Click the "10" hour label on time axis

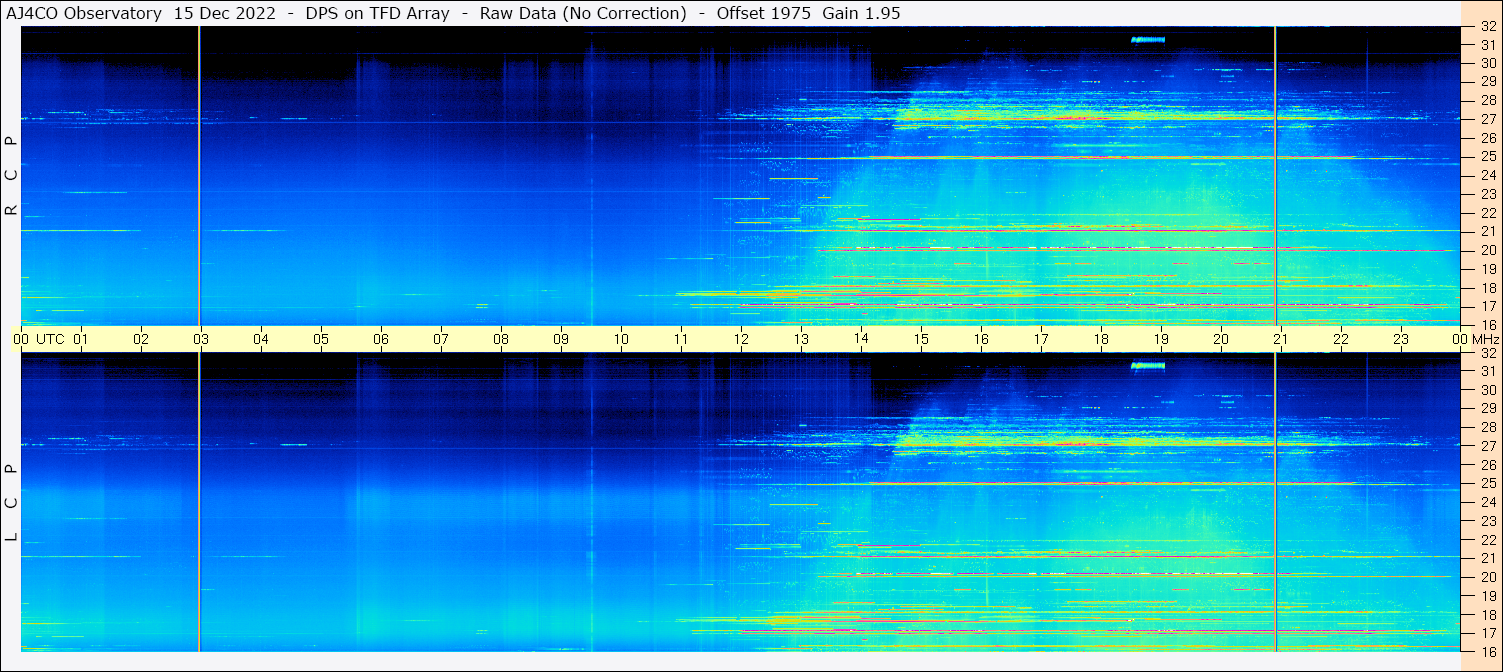point(621,339)
